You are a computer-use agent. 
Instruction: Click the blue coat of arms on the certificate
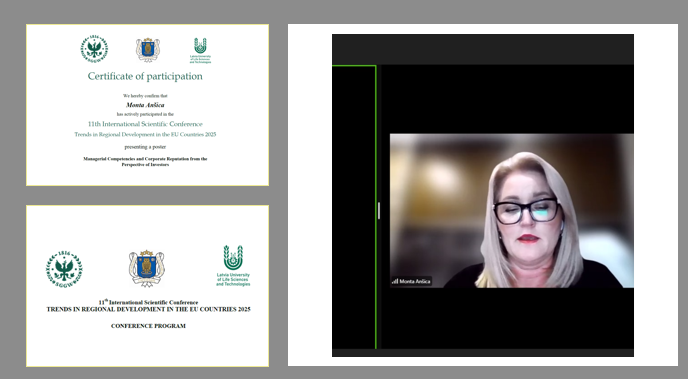[x=148, y=50]
